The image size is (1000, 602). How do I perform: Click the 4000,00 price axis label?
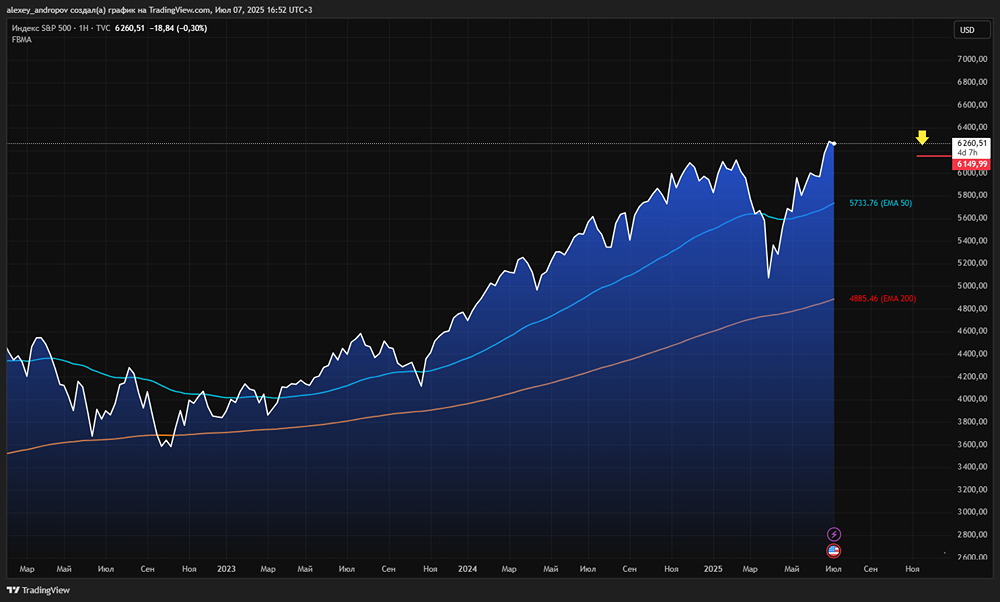click(973, 399)
